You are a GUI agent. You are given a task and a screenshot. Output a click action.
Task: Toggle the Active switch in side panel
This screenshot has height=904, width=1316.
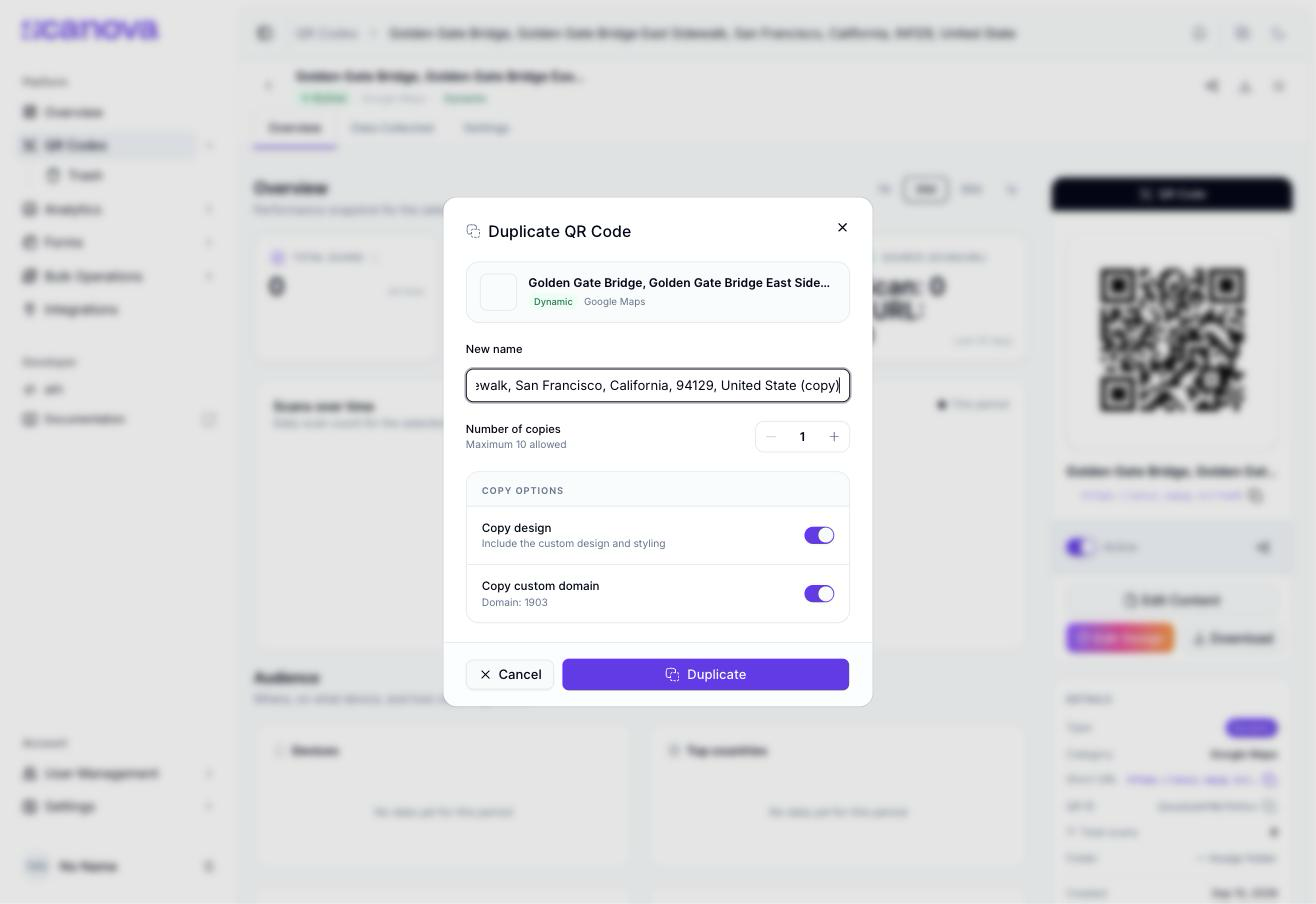[1081, 548]
